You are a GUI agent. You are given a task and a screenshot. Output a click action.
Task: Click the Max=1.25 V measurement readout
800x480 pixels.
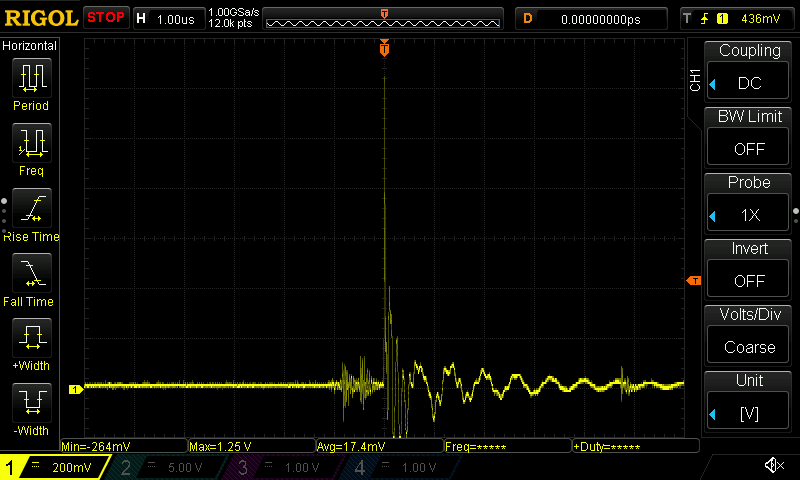pyautogui.click(x=252, y=446)
